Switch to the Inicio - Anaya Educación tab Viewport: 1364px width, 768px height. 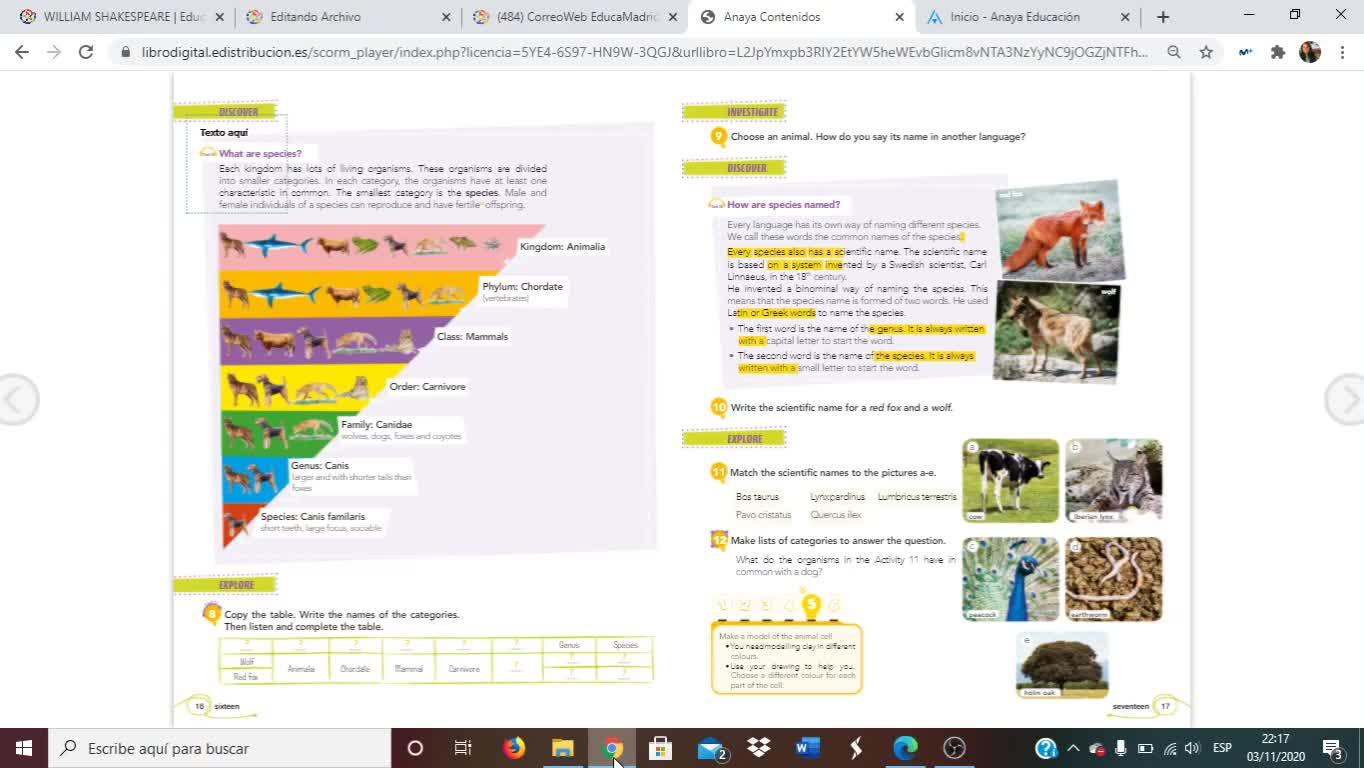coord(1029,17)
